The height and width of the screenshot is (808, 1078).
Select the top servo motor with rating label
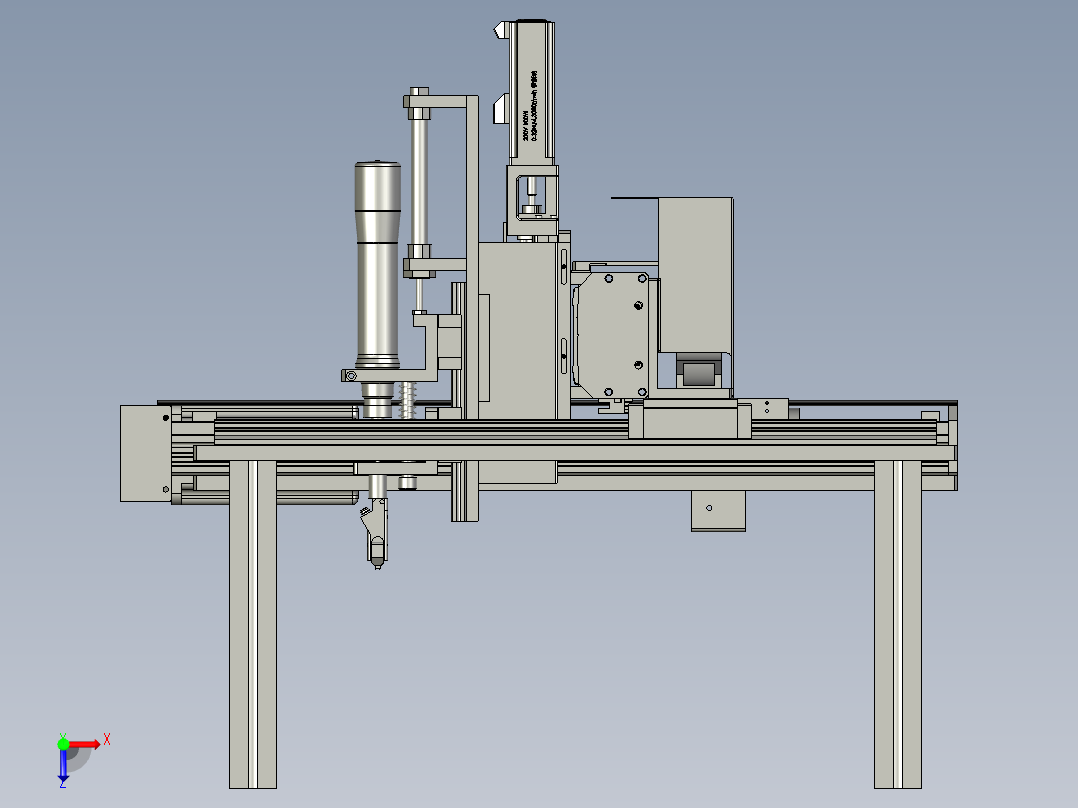click(531, 91)
